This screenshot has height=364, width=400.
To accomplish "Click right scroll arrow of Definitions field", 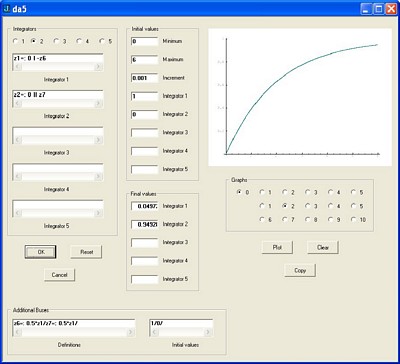I will [x=130, y=332].
